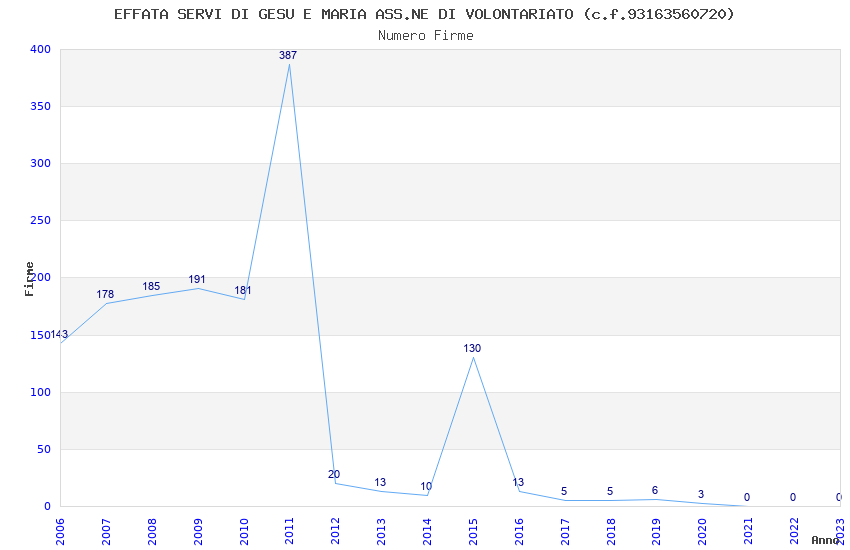The height and width of the screenshot is (550, 850).
Task: Click x-axis year label 2016
Action: tap(519, 531)
